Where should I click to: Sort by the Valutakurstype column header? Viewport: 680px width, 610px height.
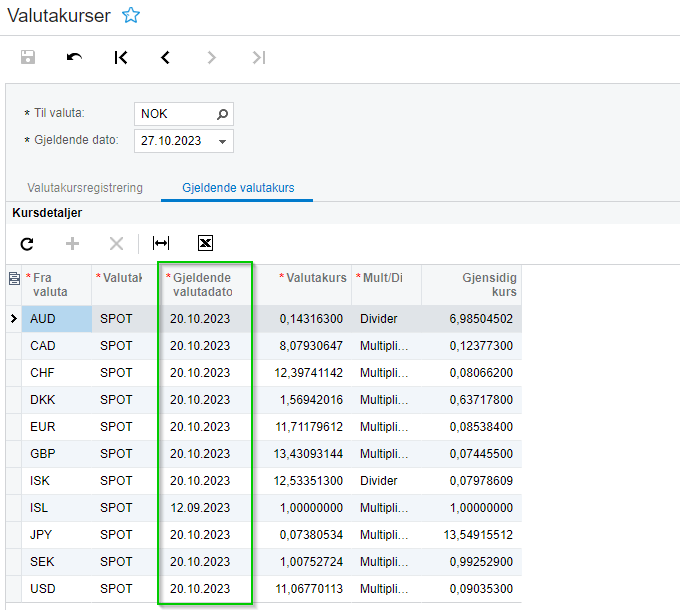(x=124, y=285)
